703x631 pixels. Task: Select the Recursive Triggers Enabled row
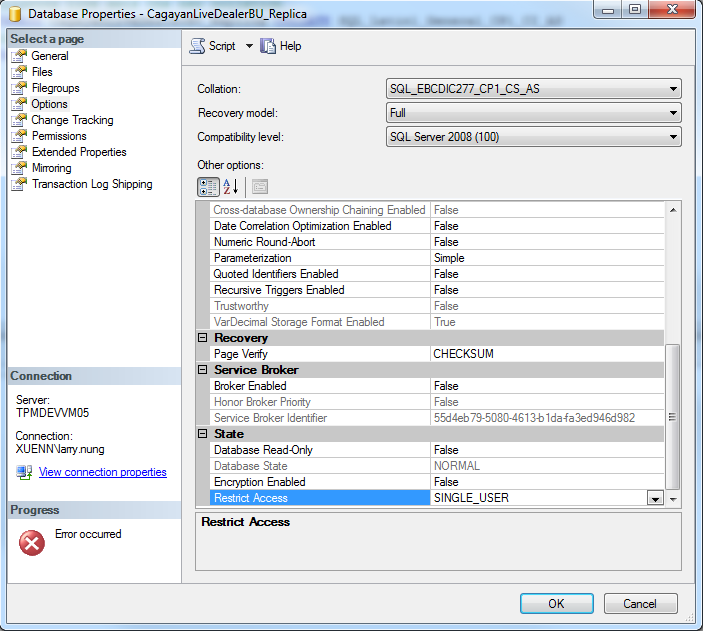[437, 290]
